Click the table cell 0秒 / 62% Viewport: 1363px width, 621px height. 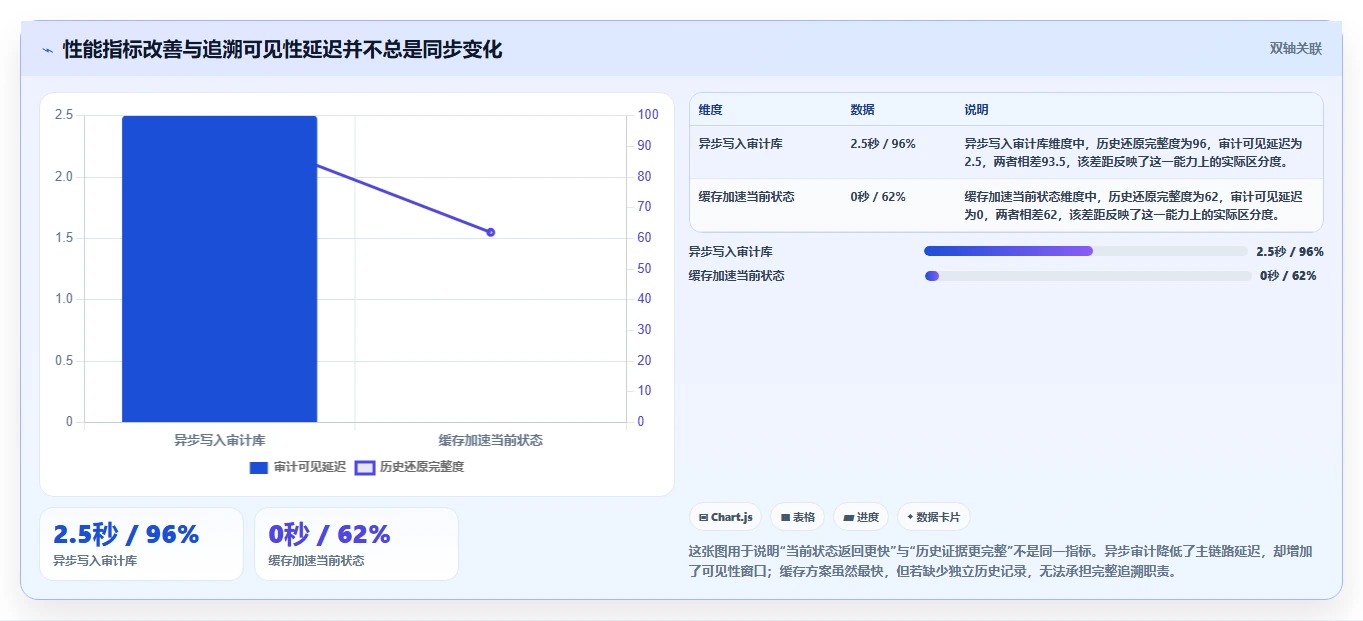coord(878,197)
